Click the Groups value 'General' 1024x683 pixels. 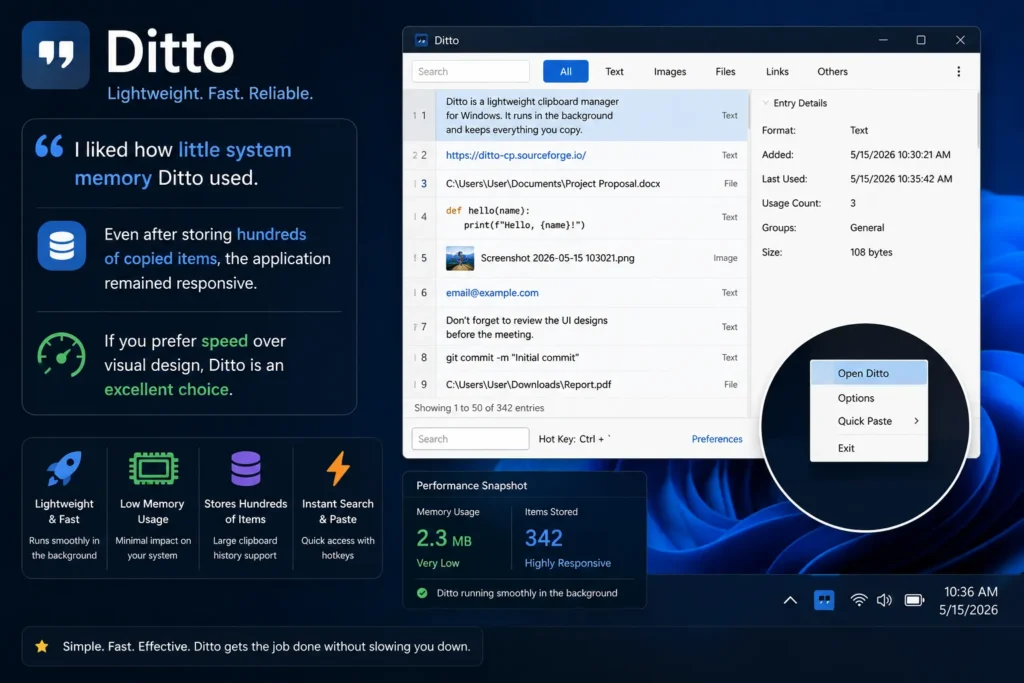867,227
